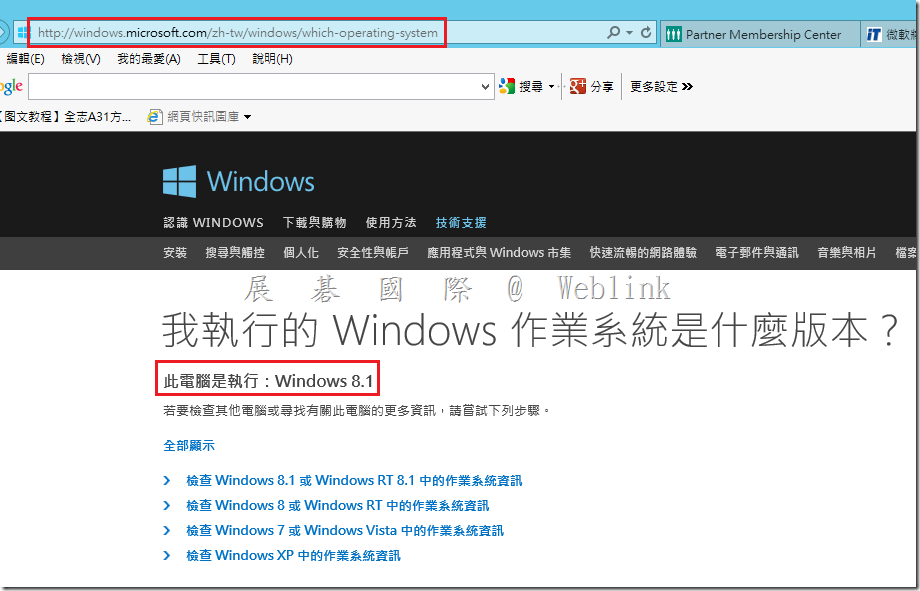Click the 網頁快訊圖庫 favorites bar icon
Screen dimensions: 920x591
pos(155,117)
